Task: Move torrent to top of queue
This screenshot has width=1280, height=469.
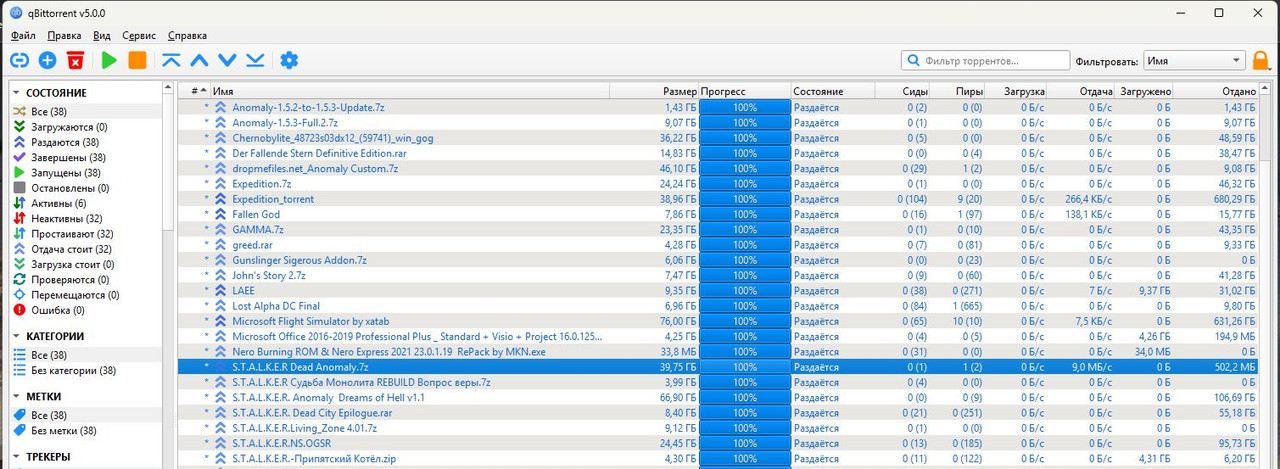Action: click(171, 61)
